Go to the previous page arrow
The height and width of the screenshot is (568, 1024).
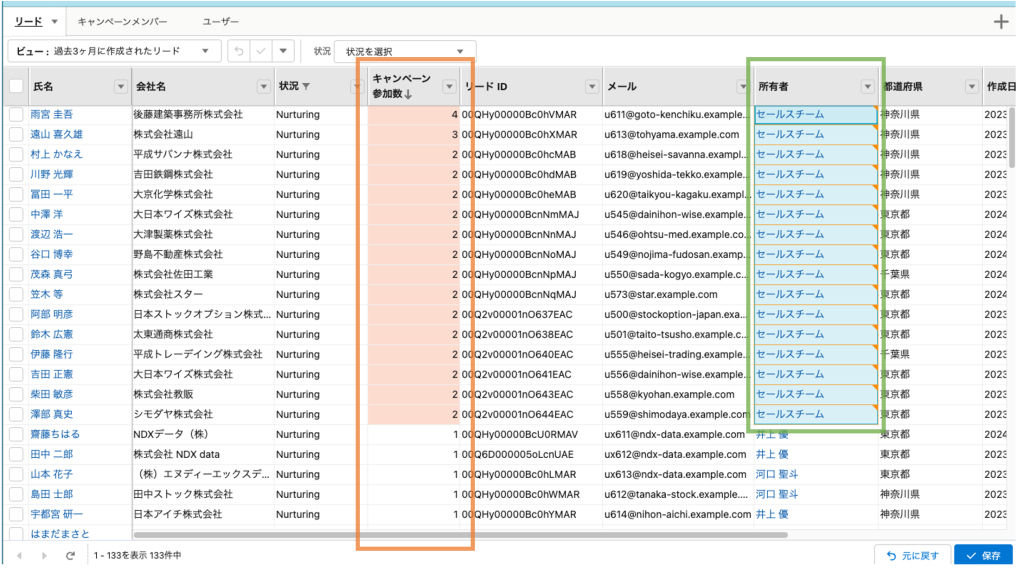(x=18, y=554)
